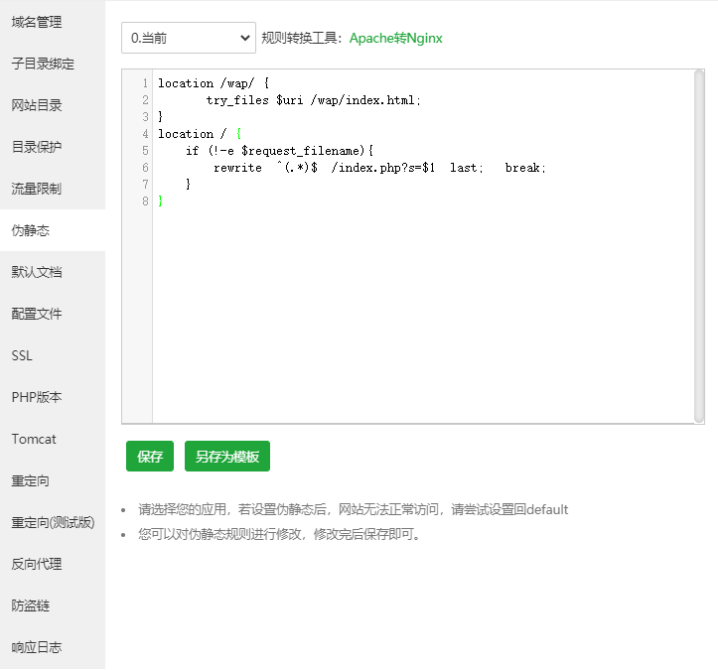Click the hint mentioning default

tap(353, 509)
